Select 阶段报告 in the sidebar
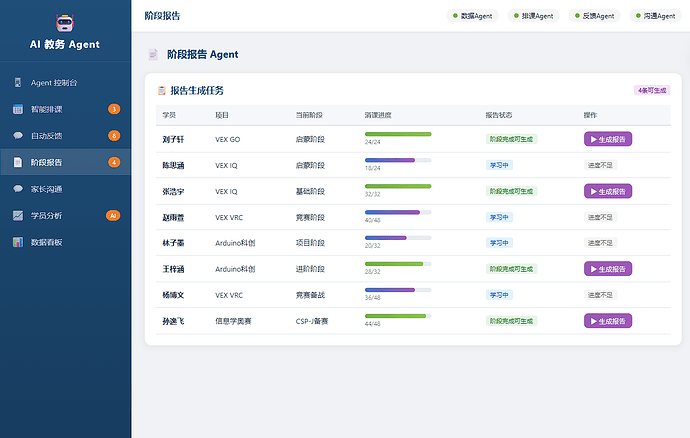Image resolution: width=690 pixels, height=438 pixels. point(66,162)
